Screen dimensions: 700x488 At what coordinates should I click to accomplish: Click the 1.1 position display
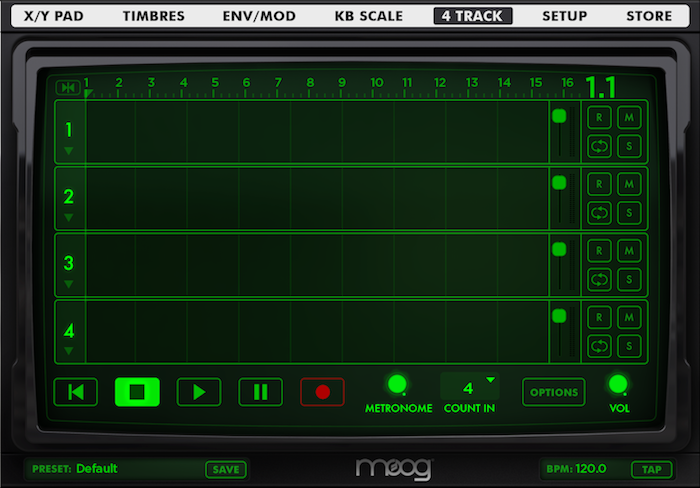(x=600, y=87)
